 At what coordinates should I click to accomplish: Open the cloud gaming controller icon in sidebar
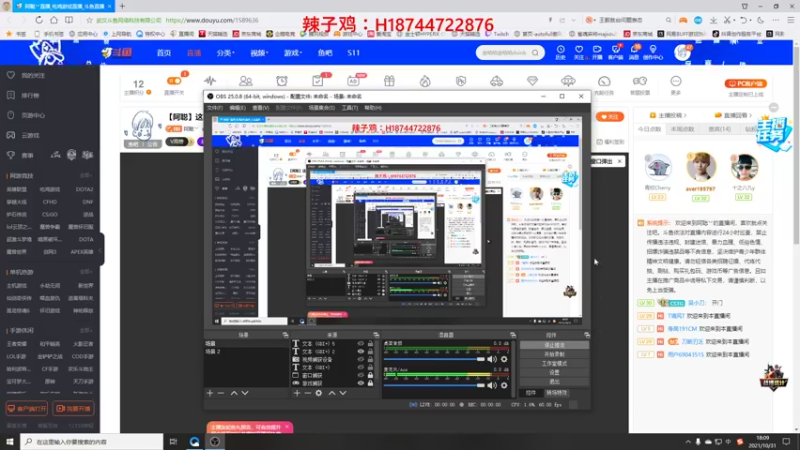[x=11, y=135]
